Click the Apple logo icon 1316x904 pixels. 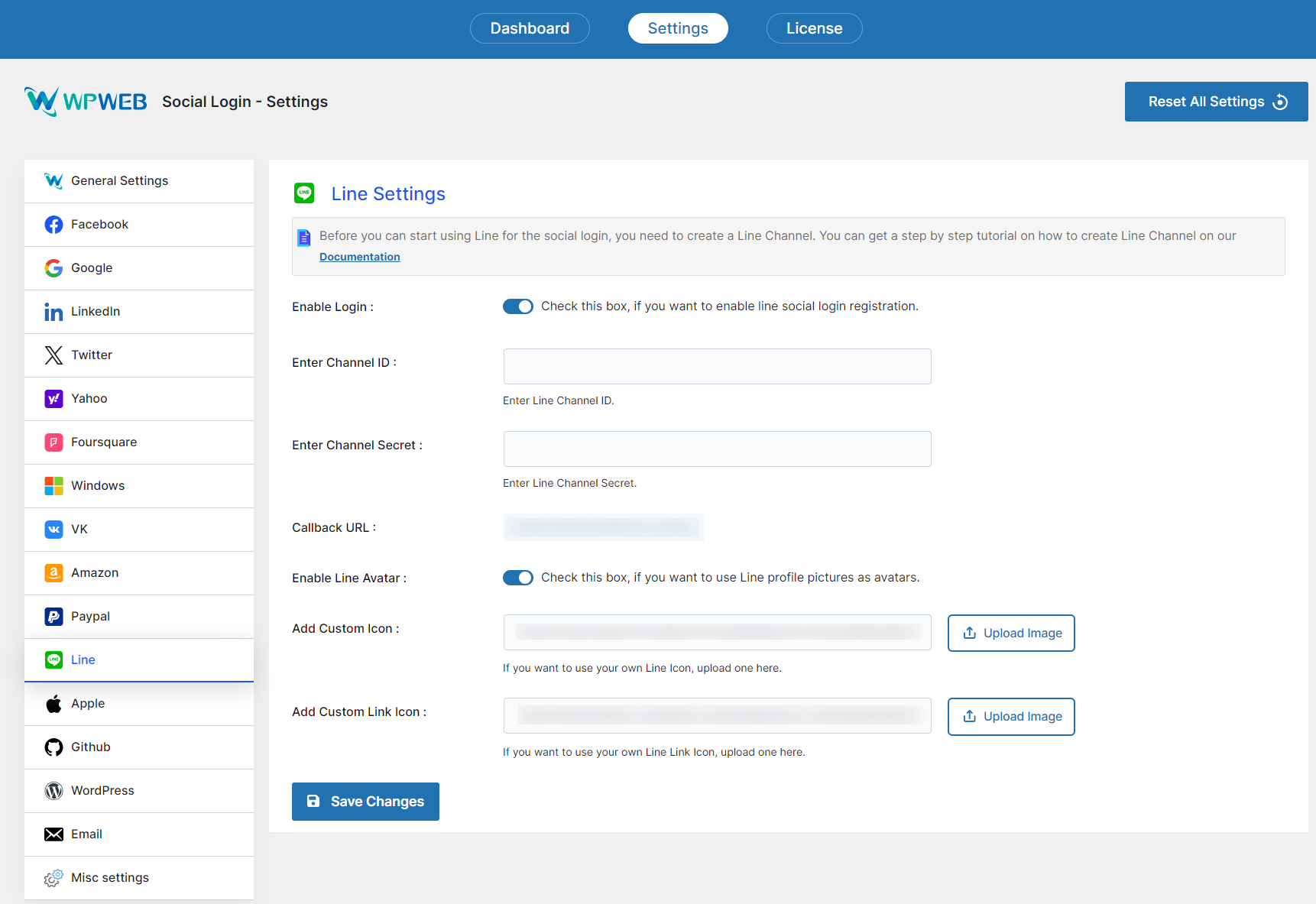[53, 704]
